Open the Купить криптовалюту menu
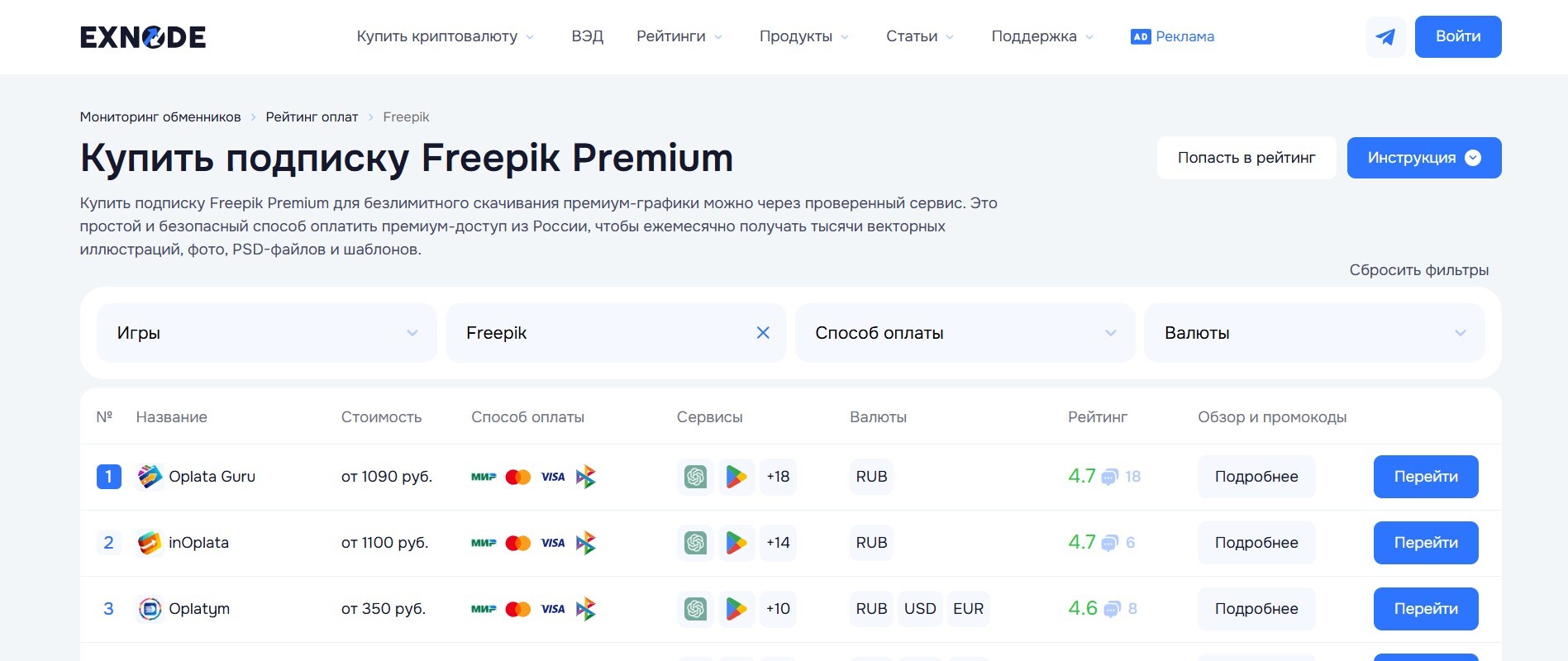The height and width of the screenshot is (661, 1568). (x=445, y=36)
